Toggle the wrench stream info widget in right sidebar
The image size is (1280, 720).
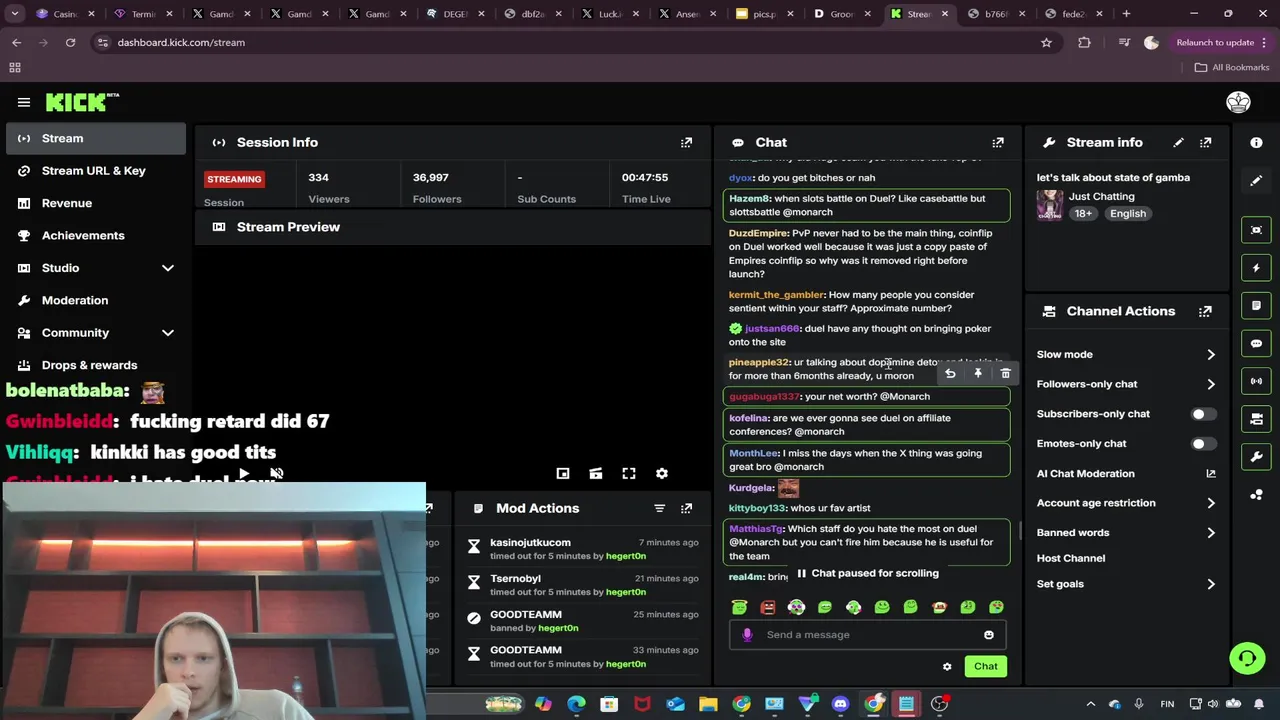point(1257,457)
